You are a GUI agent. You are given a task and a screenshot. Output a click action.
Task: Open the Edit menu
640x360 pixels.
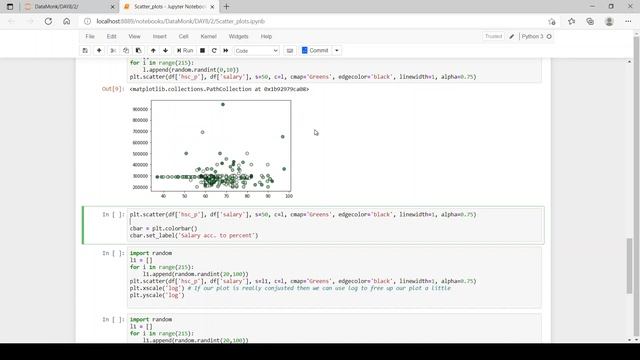[111, 36]
